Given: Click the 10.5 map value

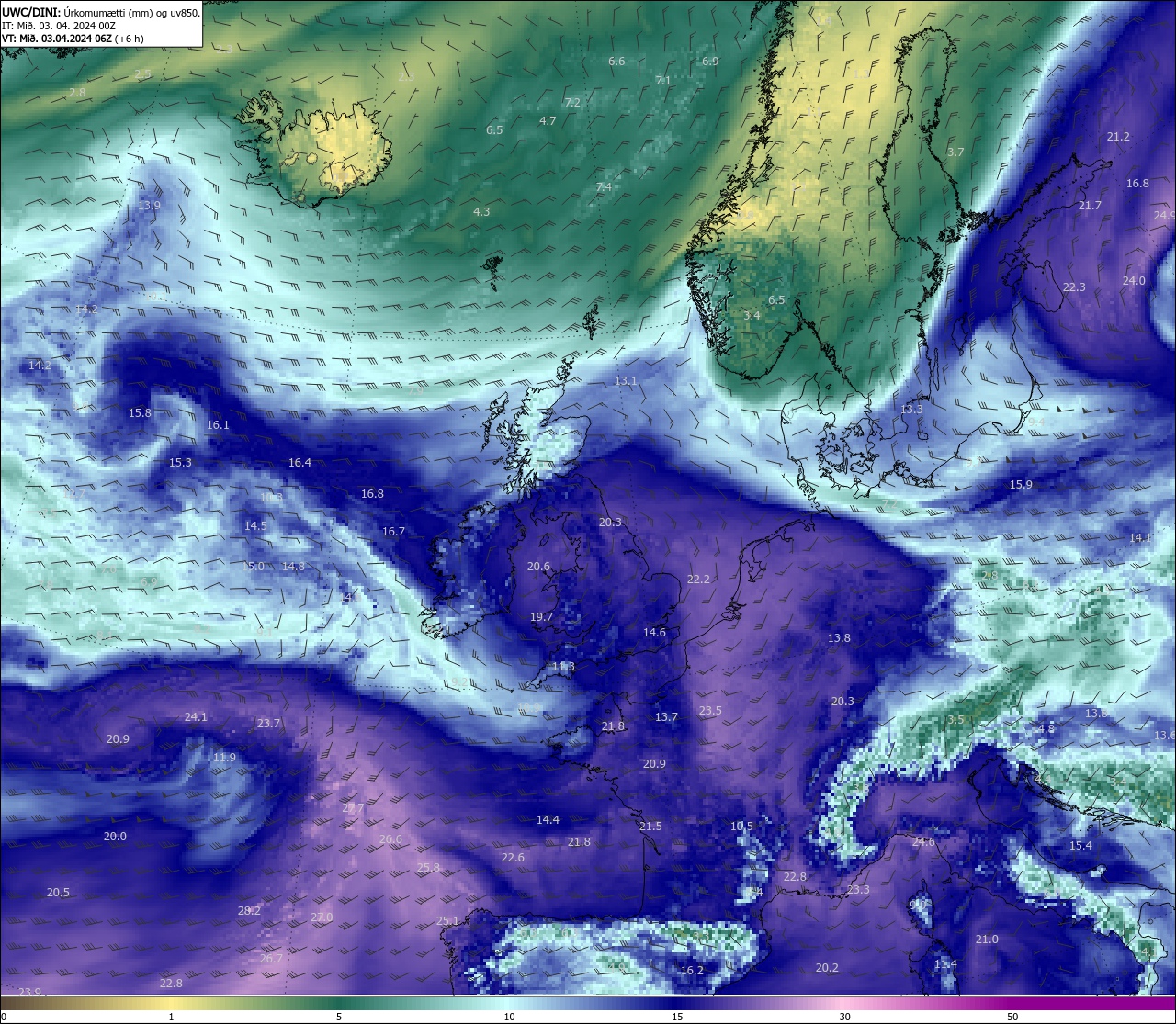Looking at the screenshot, I should 741,827.
